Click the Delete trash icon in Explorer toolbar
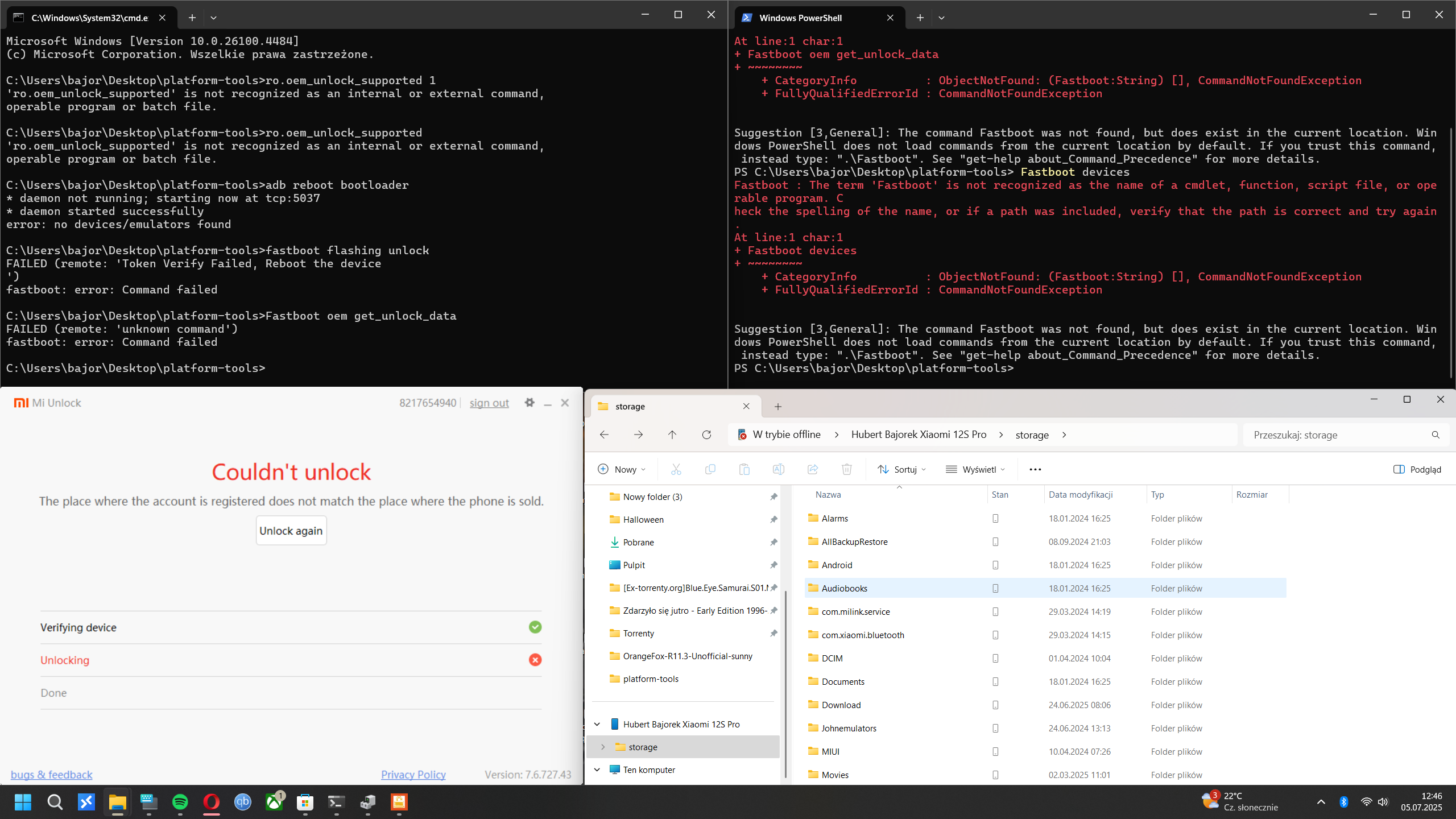1456x819 pixels. [846, 469]
